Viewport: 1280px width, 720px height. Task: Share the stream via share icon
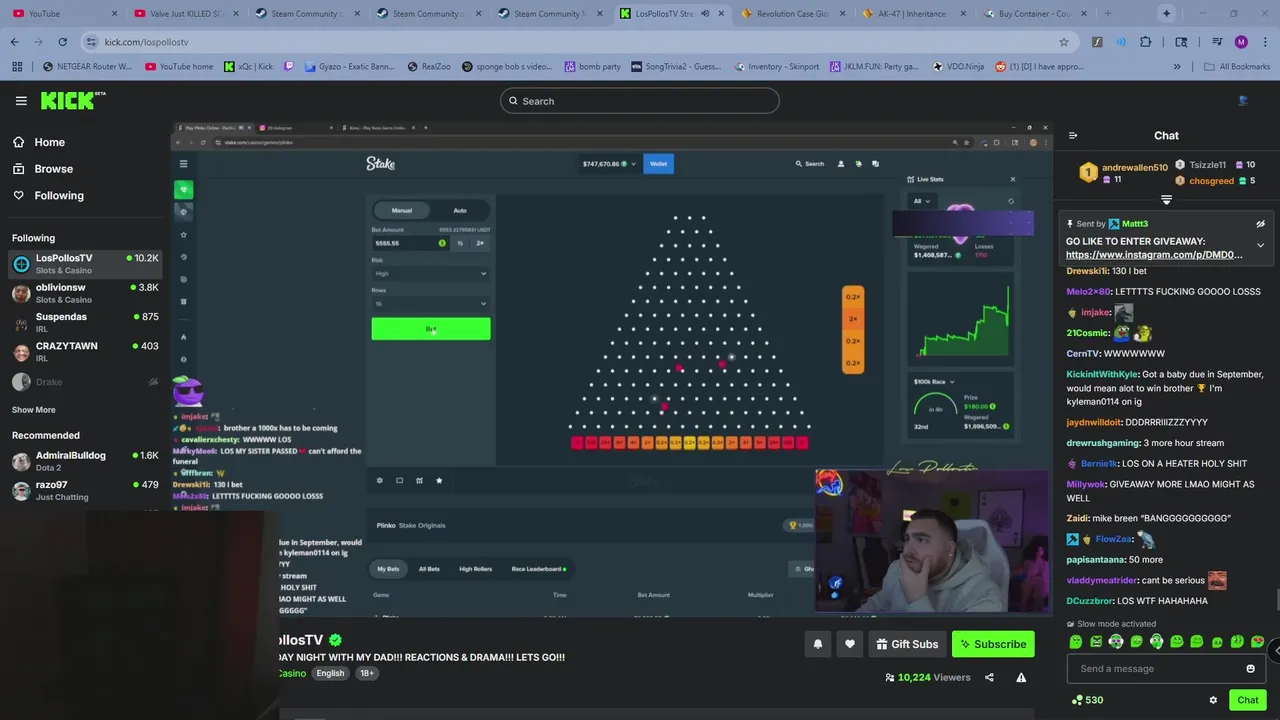pyautogui.click(x=989, y=677)
